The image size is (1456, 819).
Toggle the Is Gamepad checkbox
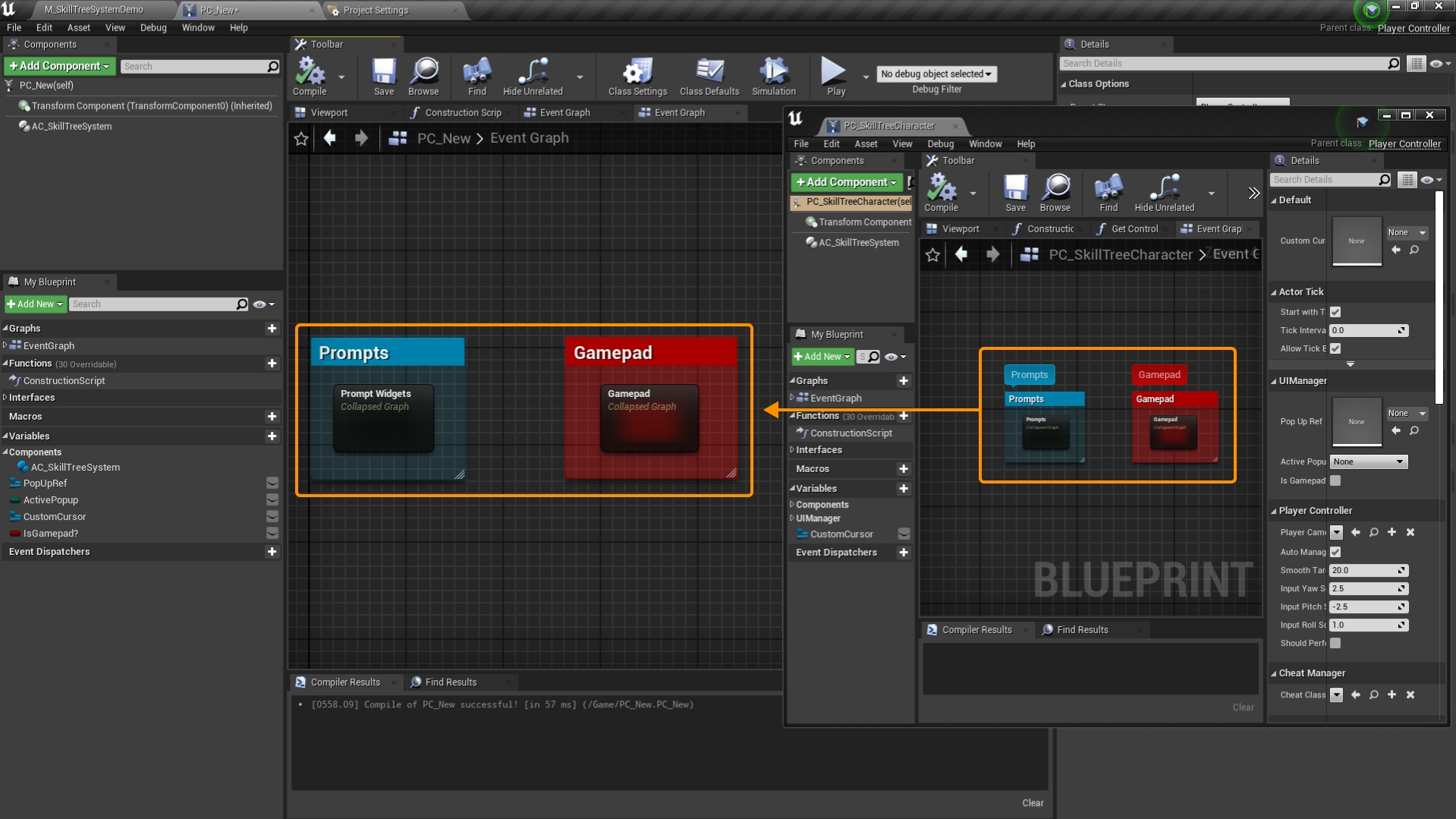[1335, 480]
